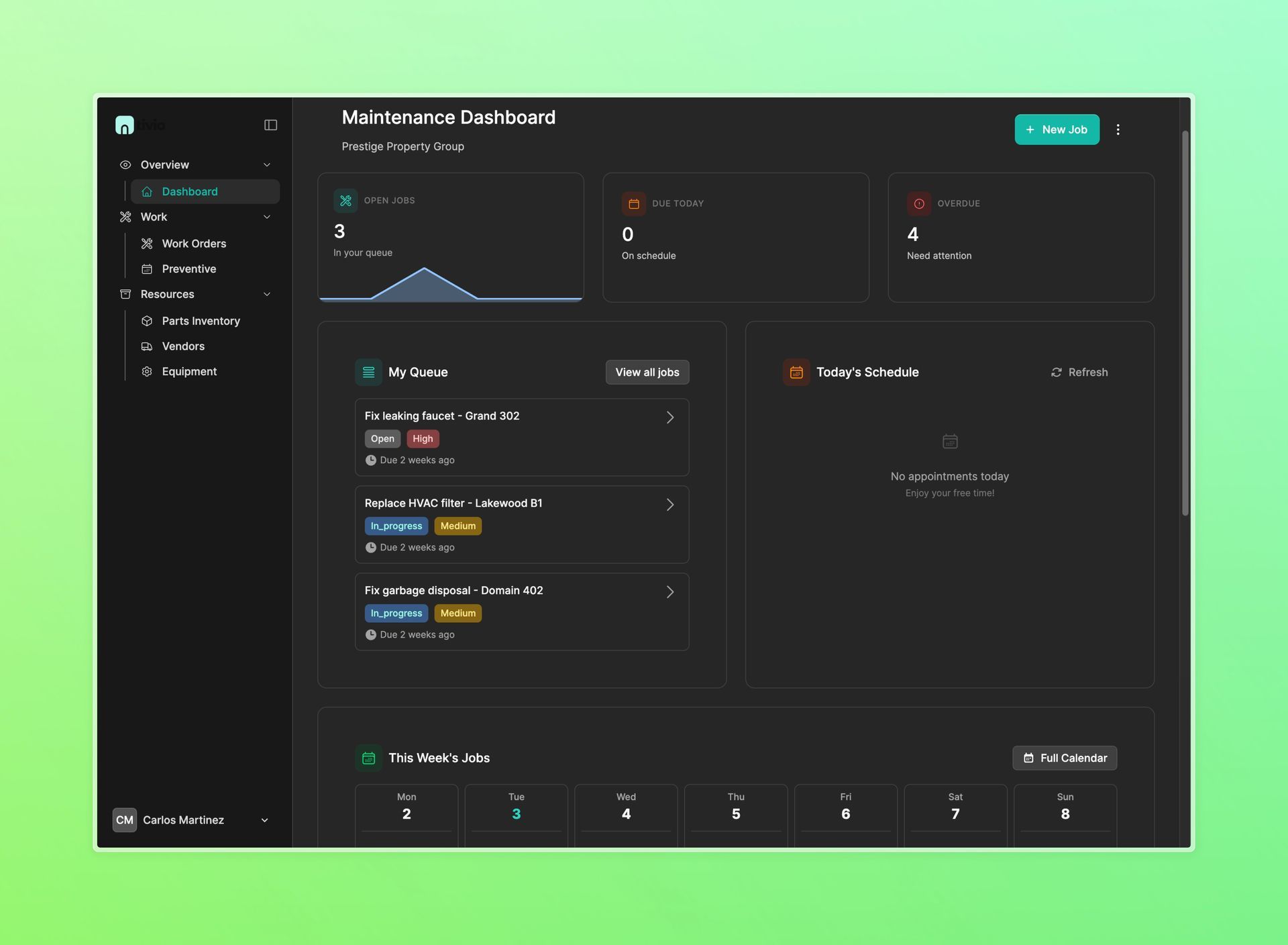Click the eye icon beside Overview

point(125,164)
